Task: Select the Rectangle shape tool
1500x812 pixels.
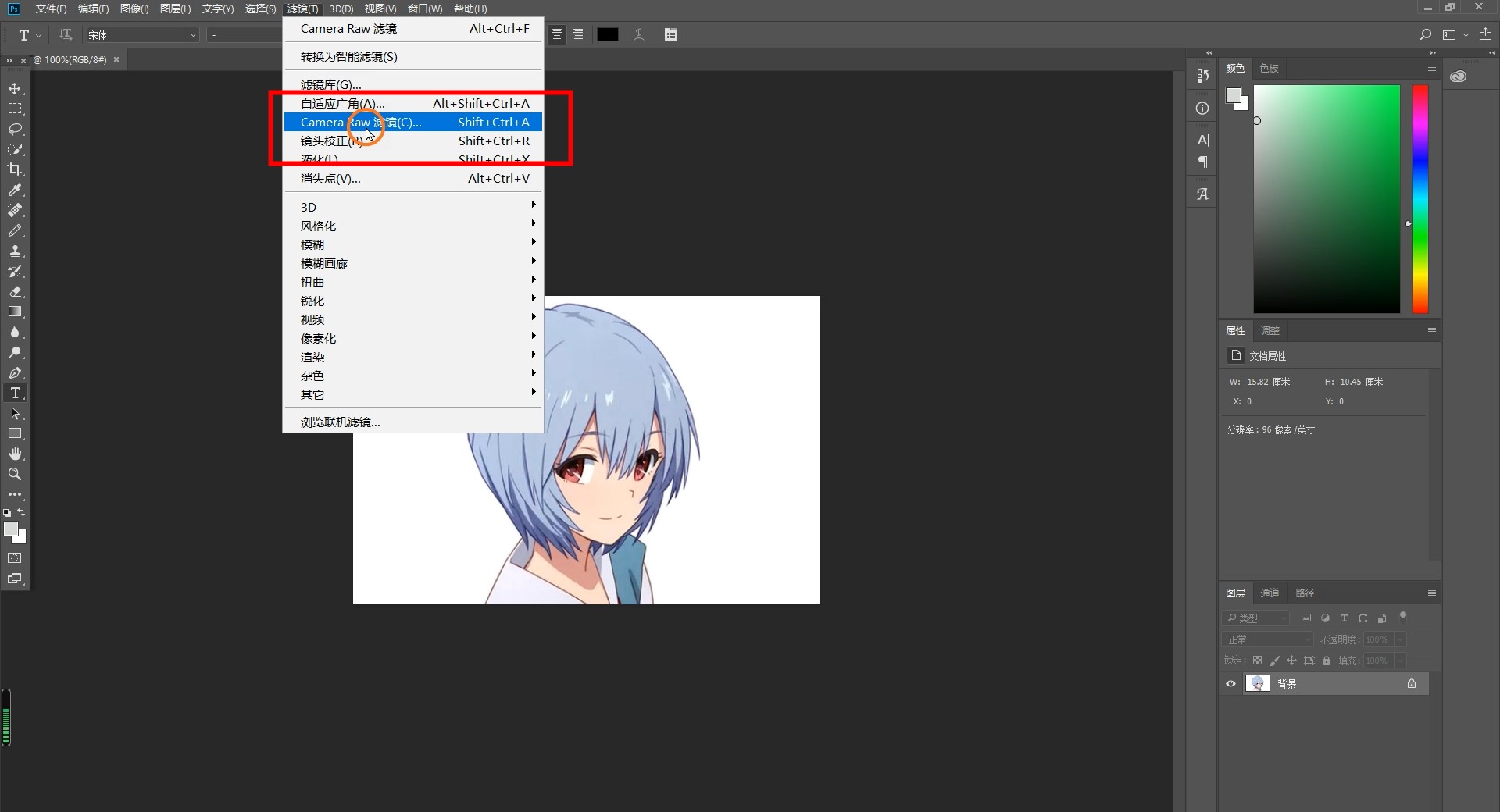Action: (x=15, y=433)
